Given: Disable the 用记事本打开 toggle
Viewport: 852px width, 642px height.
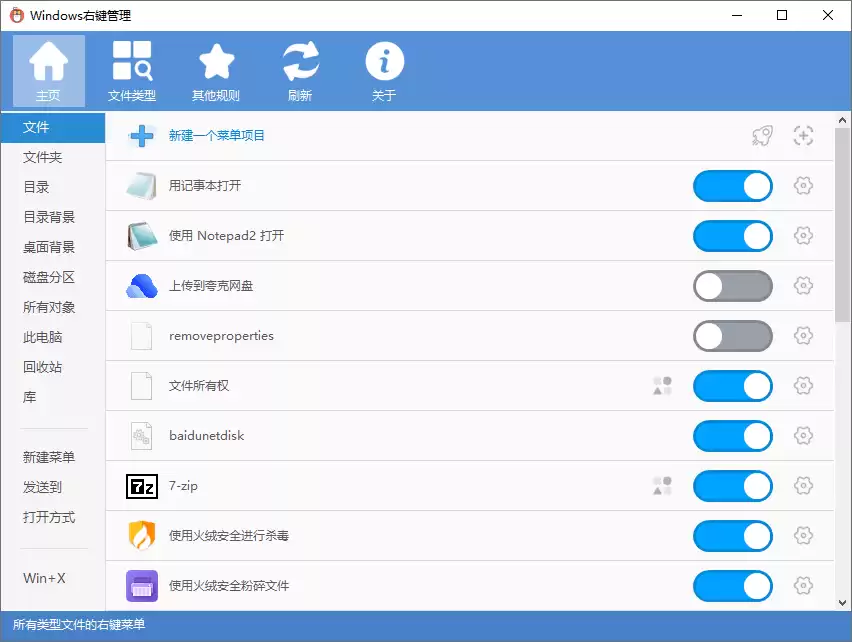Looking at the screenshot, I should (732, 186).
